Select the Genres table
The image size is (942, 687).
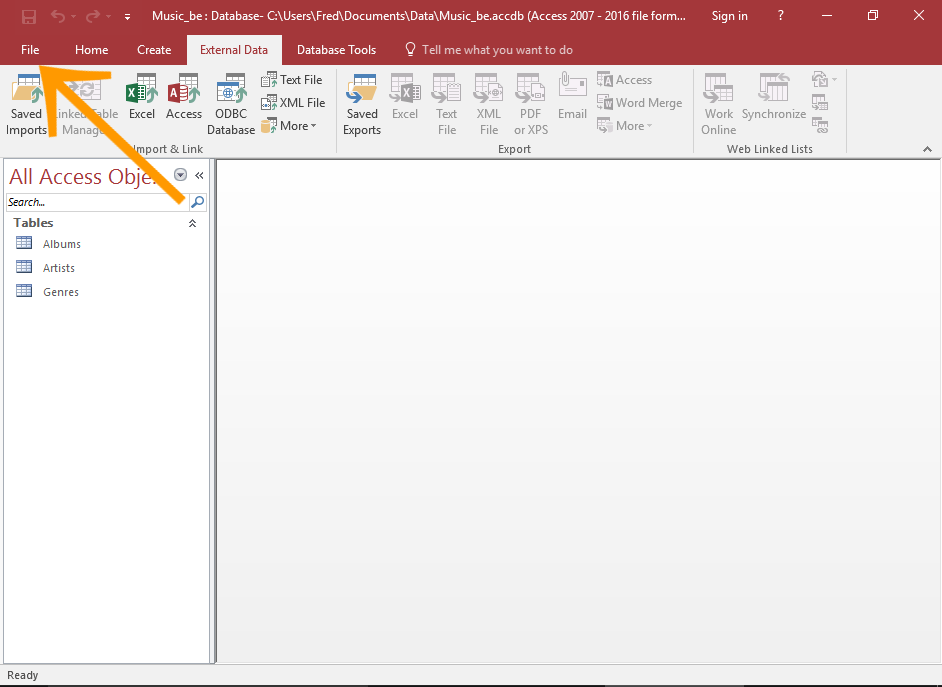60,292
